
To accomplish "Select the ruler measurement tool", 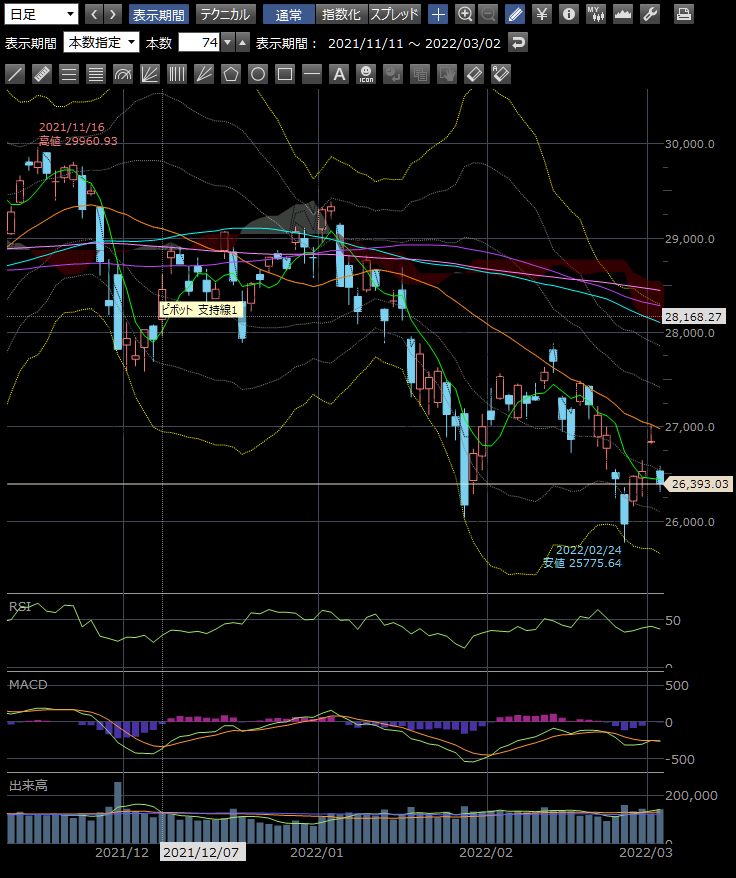I will click(42, 74).
